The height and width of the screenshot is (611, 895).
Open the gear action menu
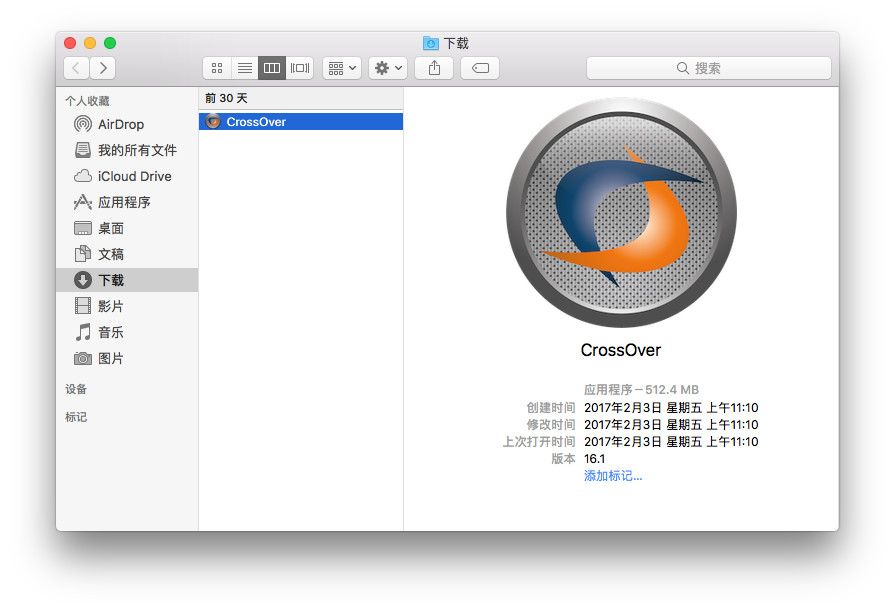387,68
